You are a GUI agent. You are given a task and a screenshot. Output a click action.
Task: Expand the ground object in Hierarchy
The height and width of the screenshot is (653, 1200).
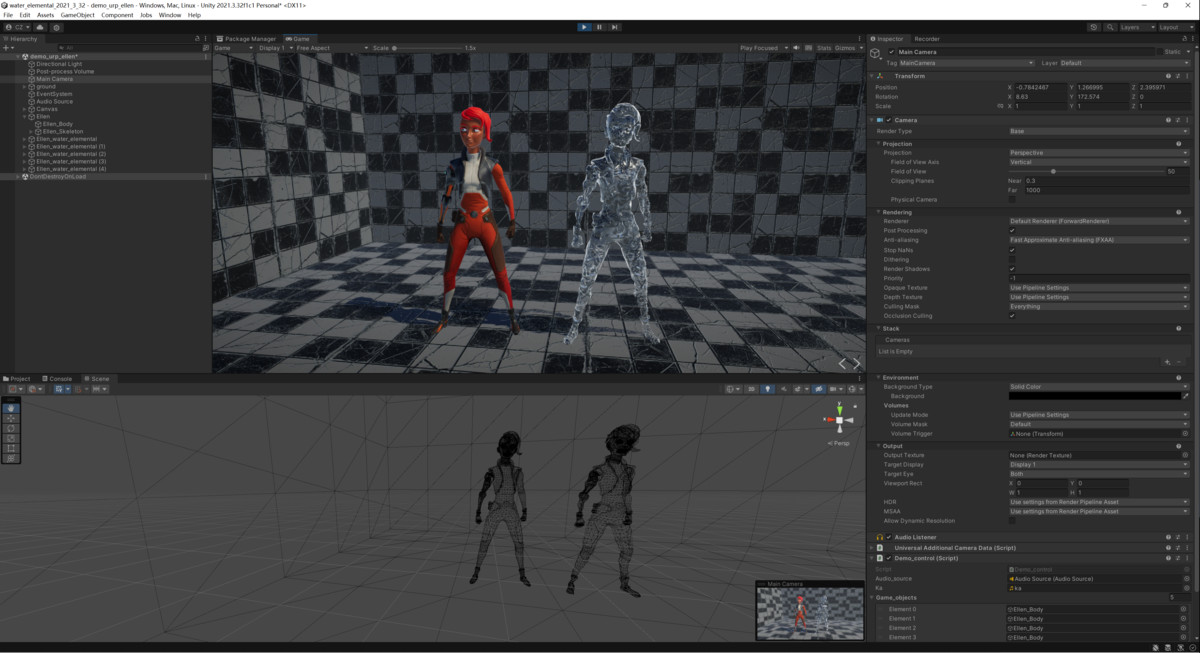click(x=24, y=87)
